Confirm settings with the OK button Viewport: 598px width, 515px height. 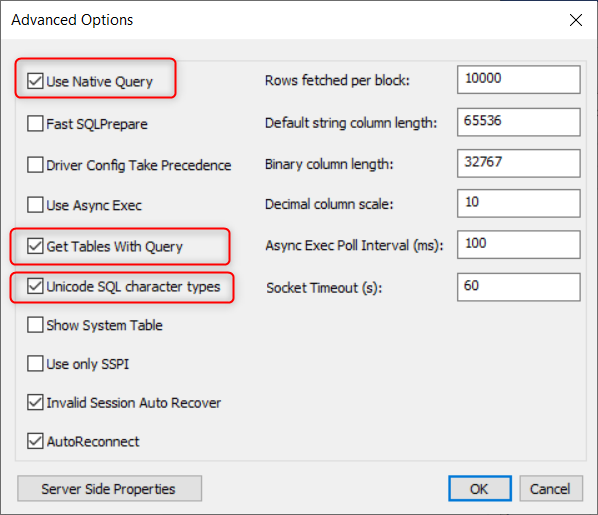tap(480, 488)
